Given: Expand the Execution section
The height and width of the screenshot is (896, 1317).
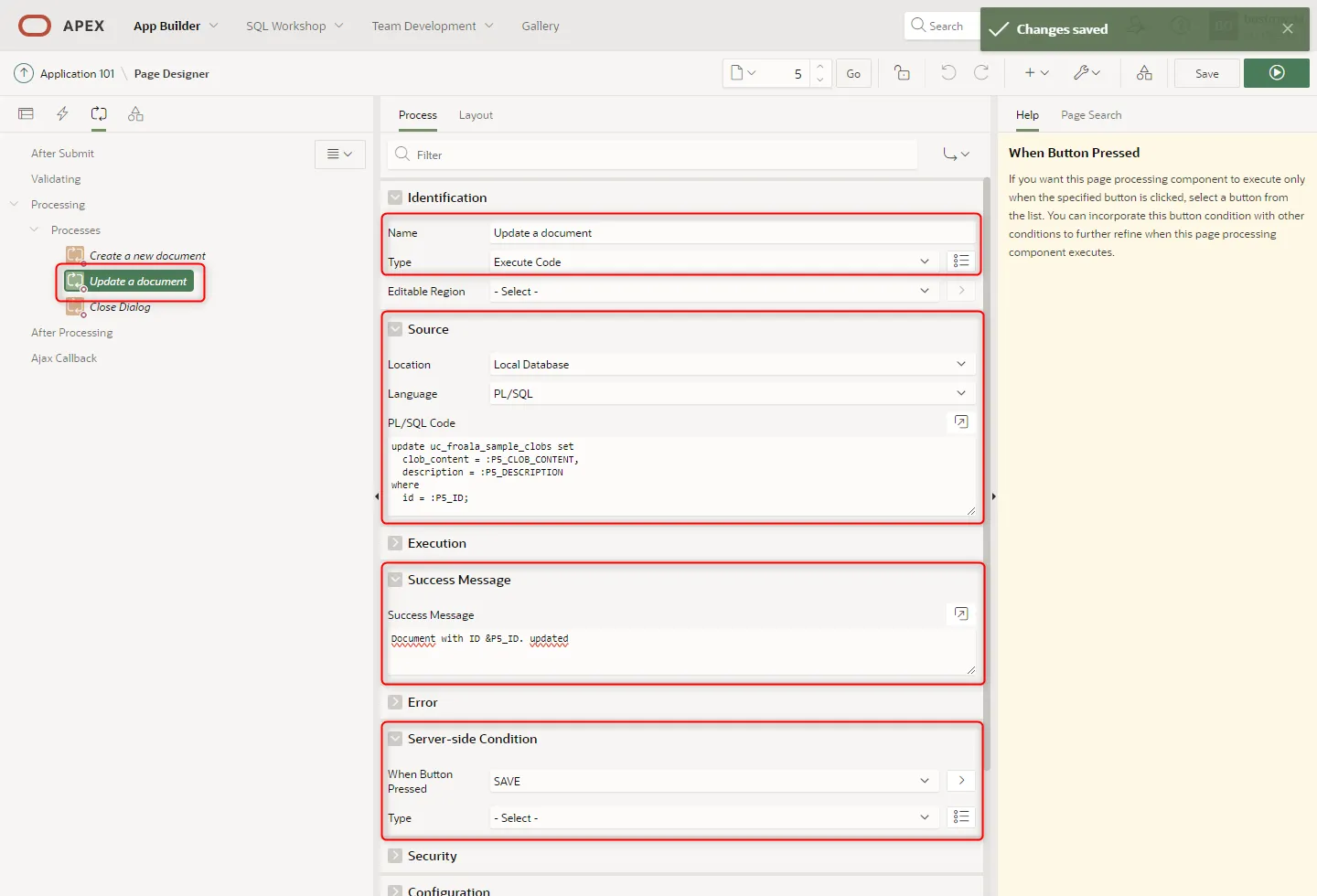Looking at the screenshot, I should click(395, 543).
